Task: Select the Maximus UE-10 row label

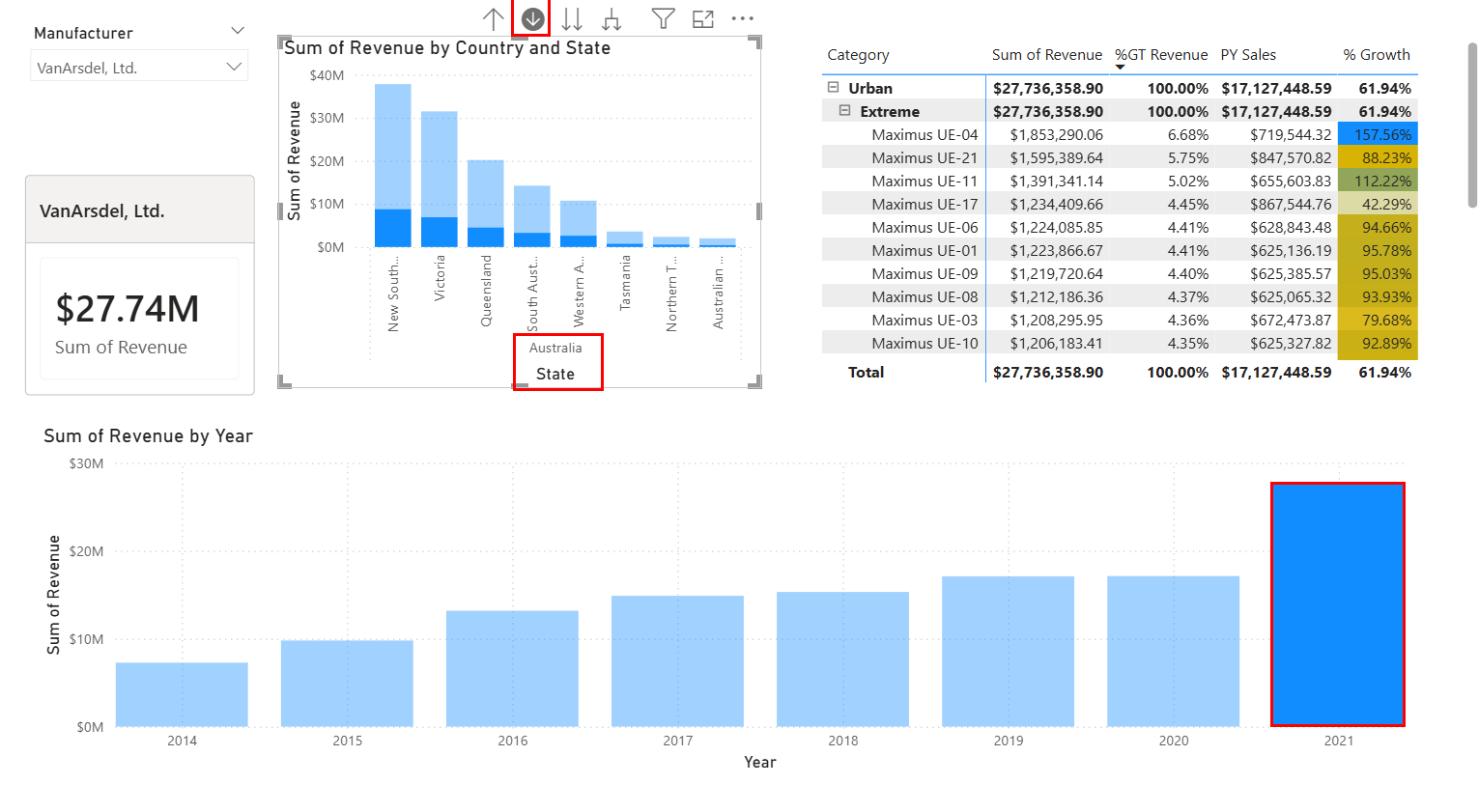Action: tap(924, 343)
